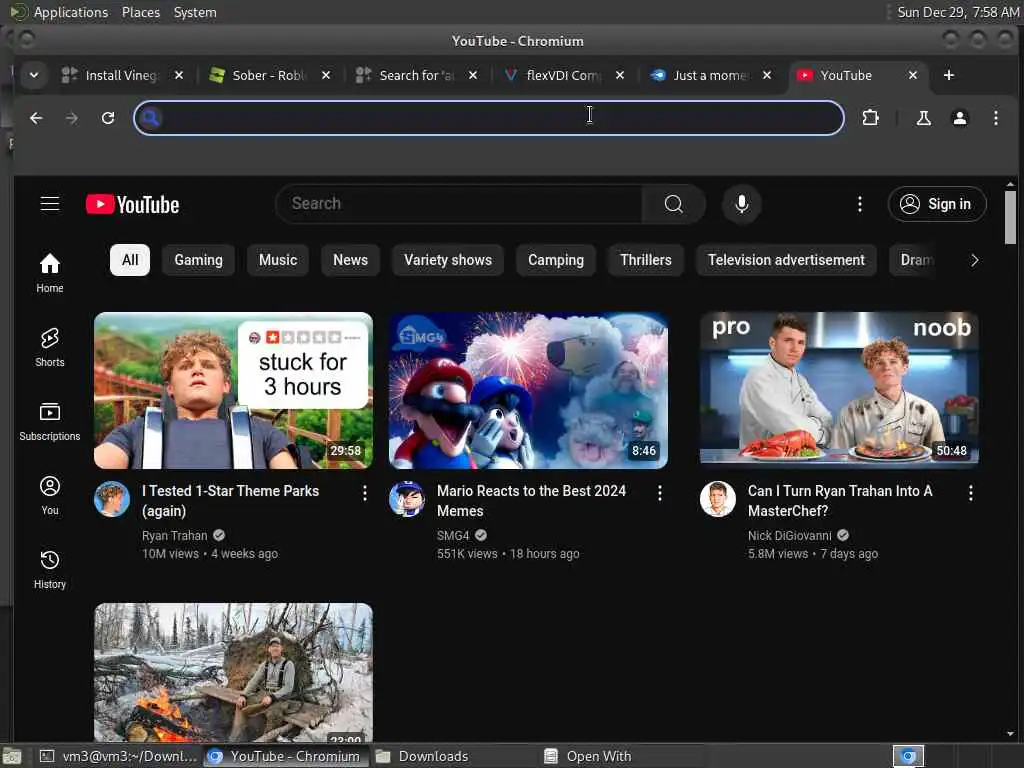Select the Camping filter chip
1024x768 pixels.
pyautogui.click(x=556, y=260)
